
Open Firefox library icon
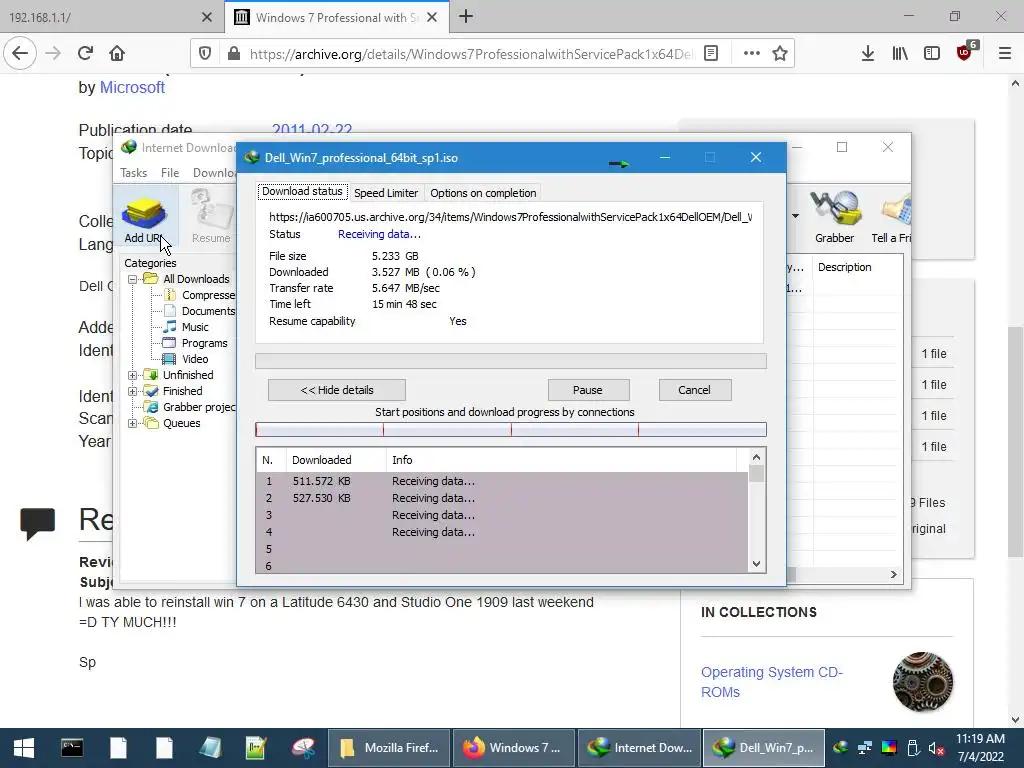[x=900, y=54]
